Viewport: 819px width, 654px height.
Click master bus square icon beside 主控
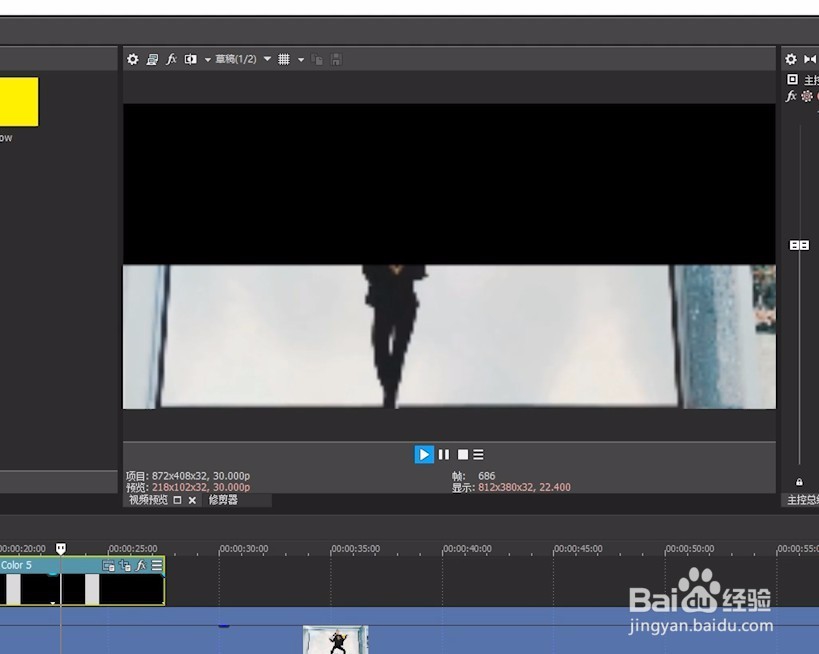(792, 79)
